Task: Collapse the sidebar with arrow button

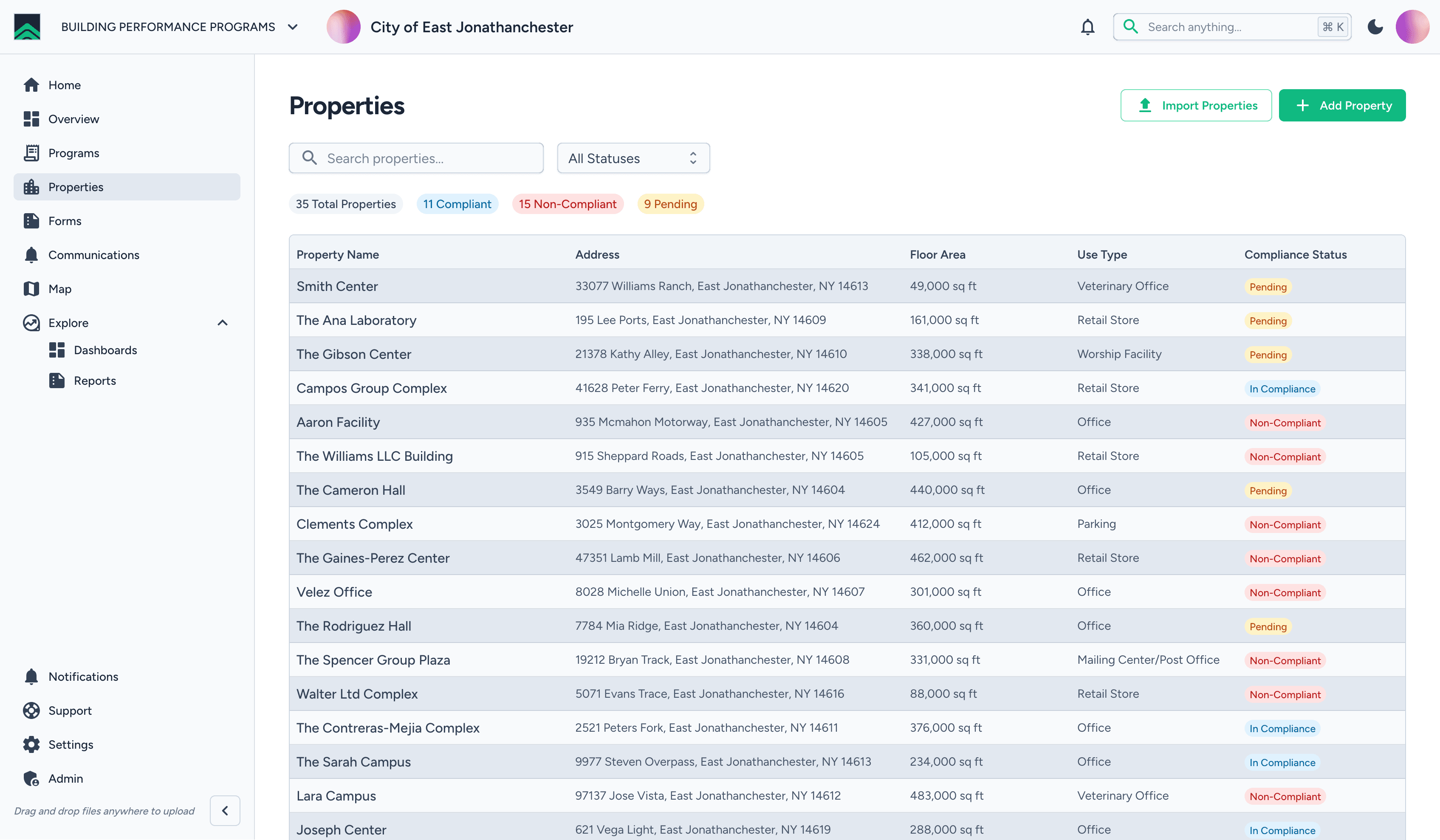Action: 225,810
